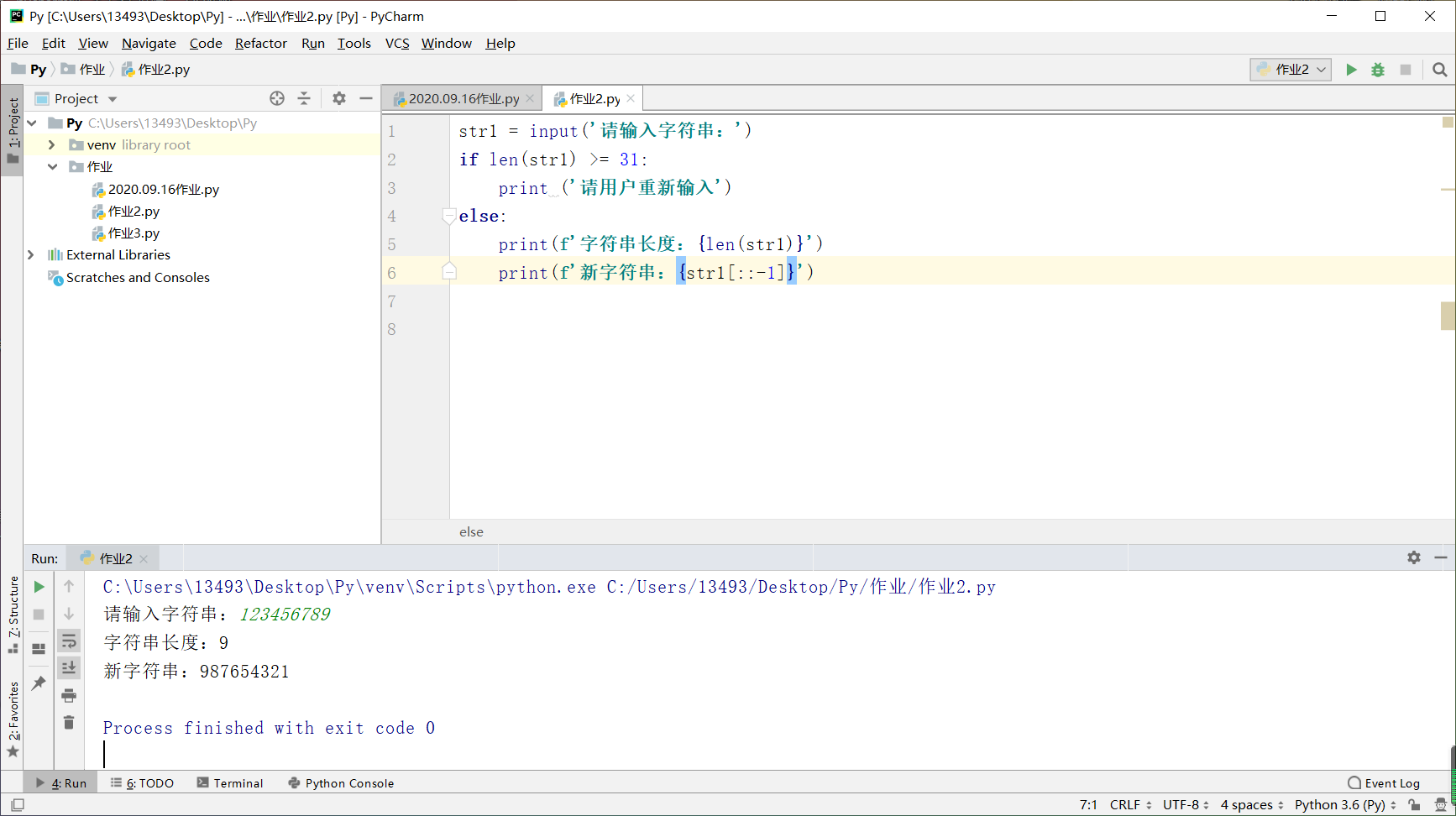The width and height of the screenshot is (1456, 816).
Task: Hide the Project panel with the minus icon
Action: click(x=366, y=98)
